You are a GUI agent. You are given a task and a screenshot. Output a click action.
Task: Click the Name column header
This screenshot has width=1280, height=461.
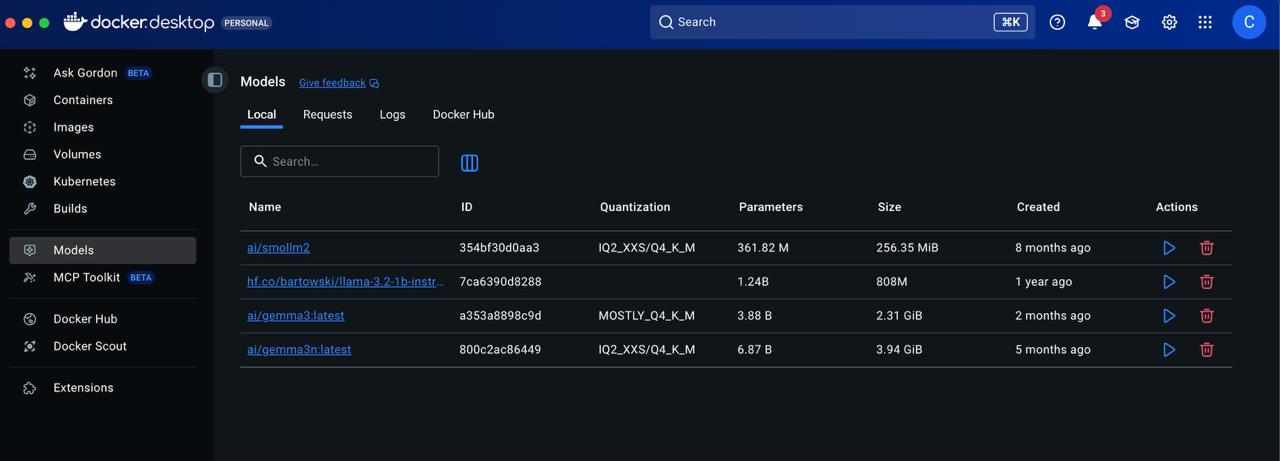coord(265,207)
